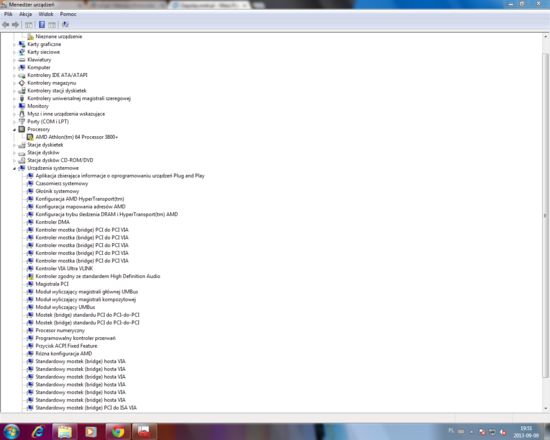
Task: Collapse the Urządzenia systemowe node
Action: click(x=14, y=168)
